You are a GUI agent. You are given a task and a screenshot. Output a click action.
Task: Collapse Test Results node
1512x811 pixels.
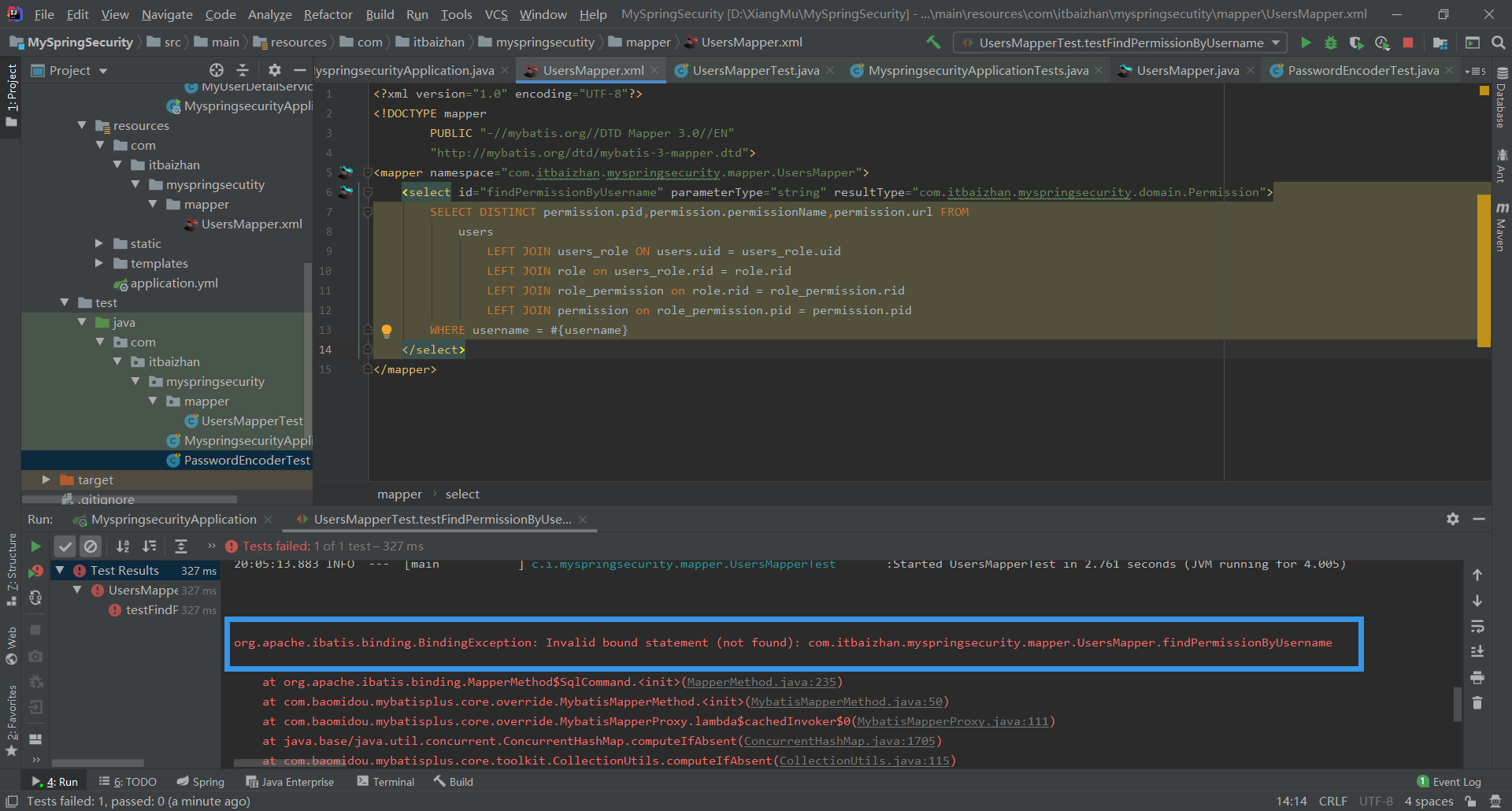60,570
